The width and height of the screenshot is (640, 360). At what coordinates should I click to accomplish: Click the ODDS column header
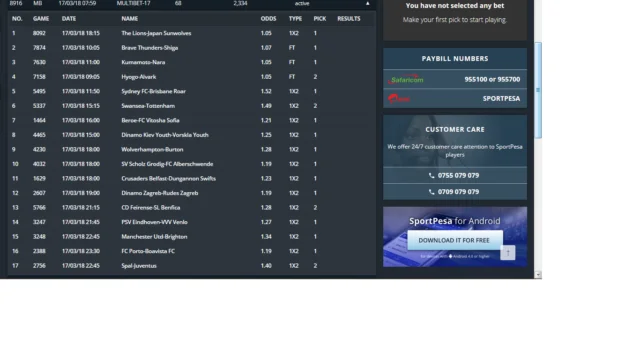268,19
